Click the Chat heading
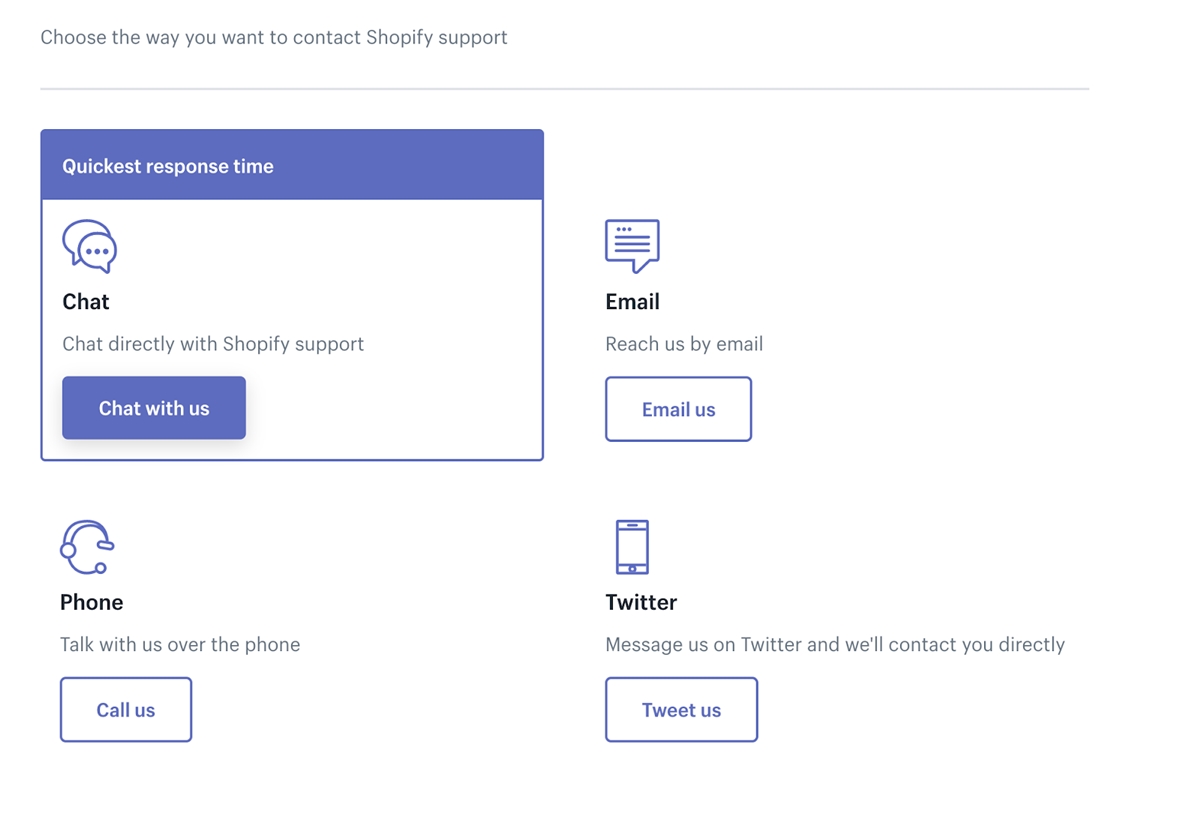 (86, 302)
